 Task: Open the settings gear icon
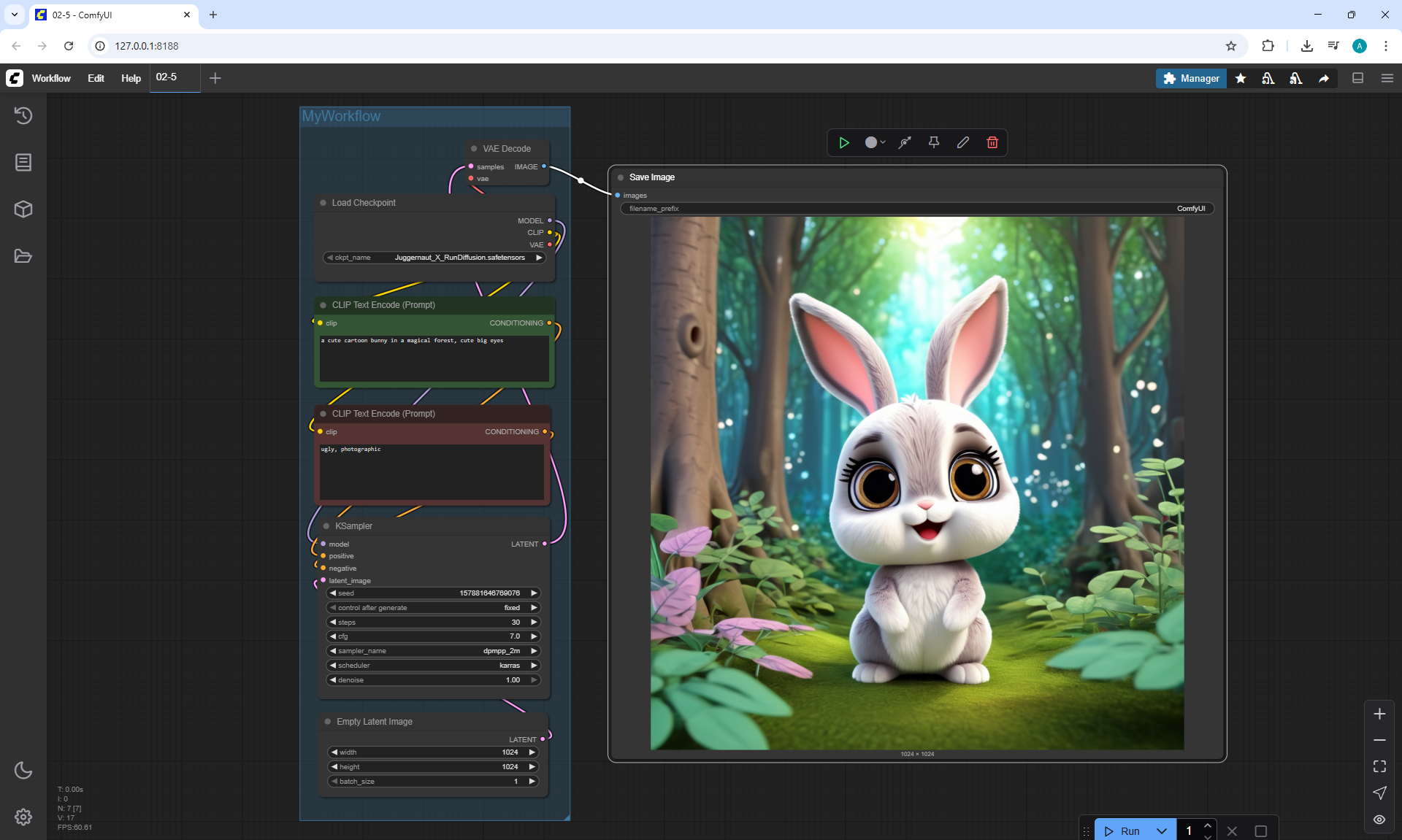(23, 817)
